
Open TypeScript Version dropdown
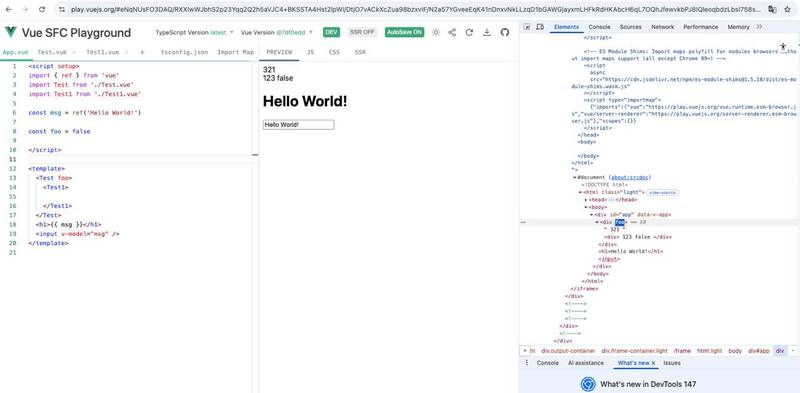194,32
